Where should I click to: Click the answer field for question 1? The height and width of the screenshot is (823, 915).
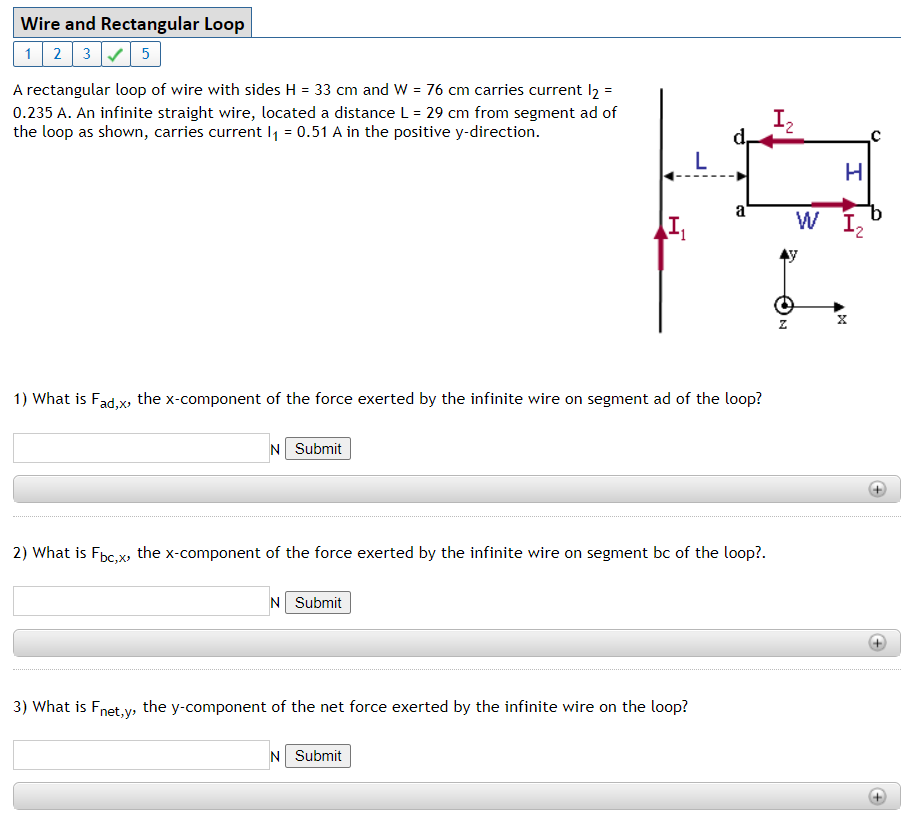(140, 448)
